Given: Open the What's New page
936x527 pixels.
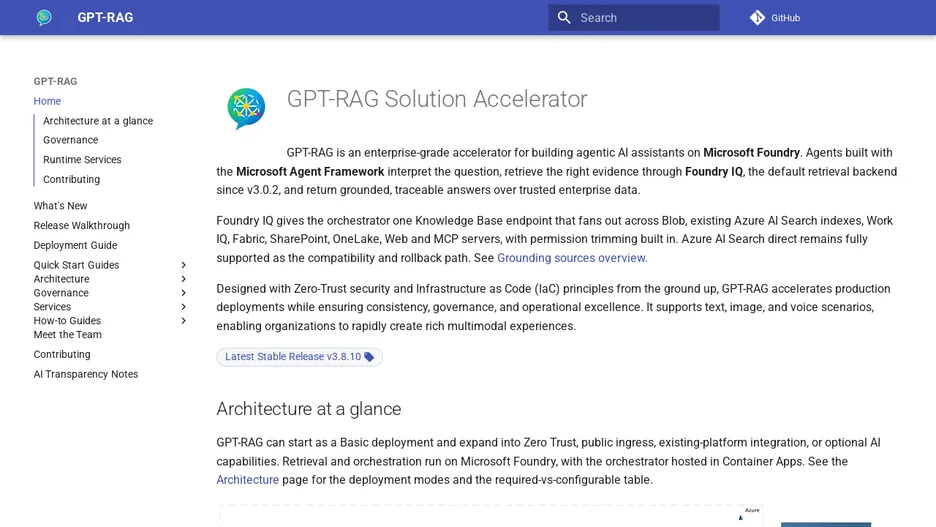Looking at the screenshot, I should (x=60, y=205).
